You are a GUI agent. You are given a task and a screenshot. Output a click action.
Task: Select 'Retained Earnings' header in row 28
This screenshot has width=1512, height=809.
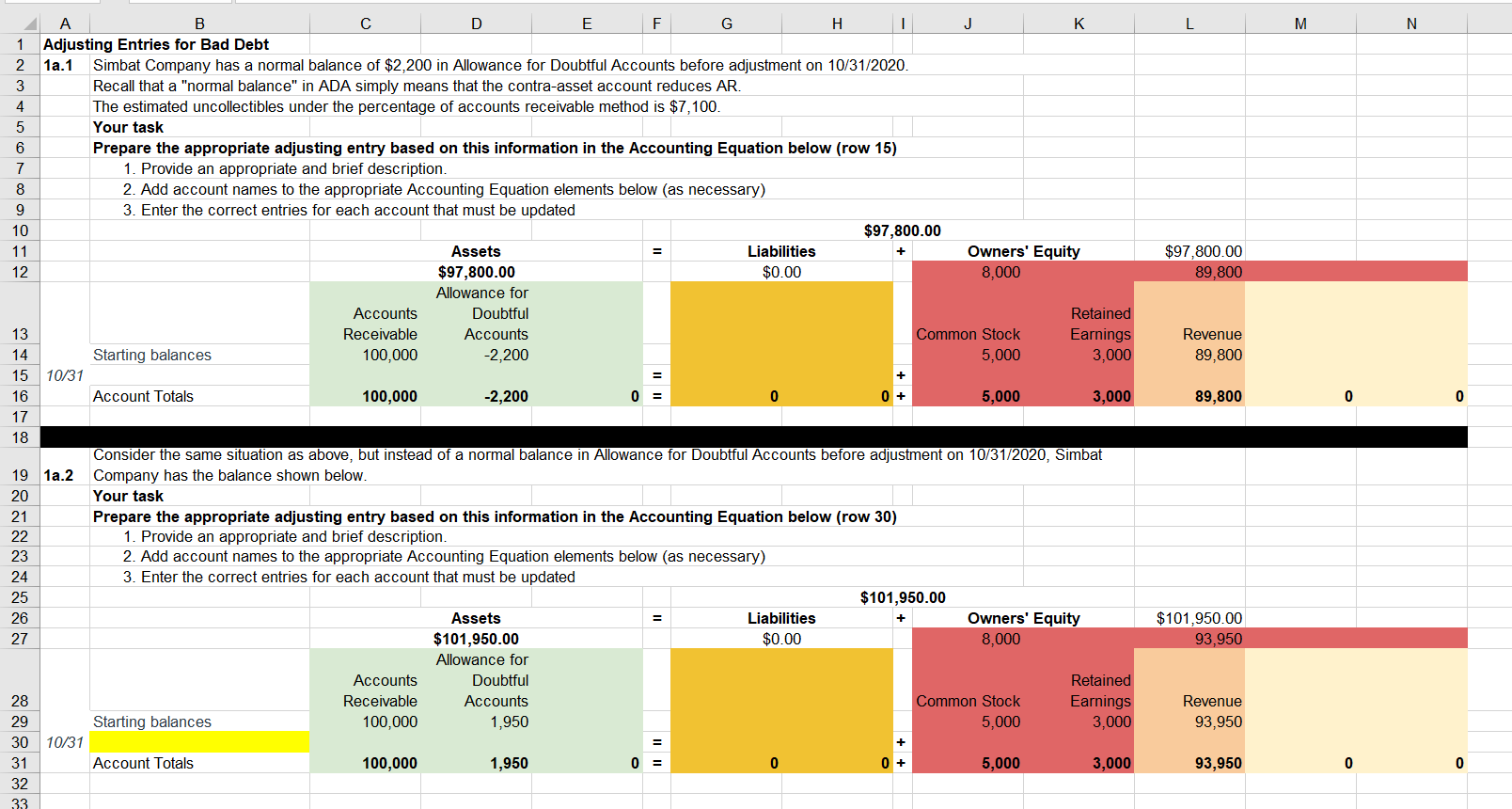coord(1100,690)
